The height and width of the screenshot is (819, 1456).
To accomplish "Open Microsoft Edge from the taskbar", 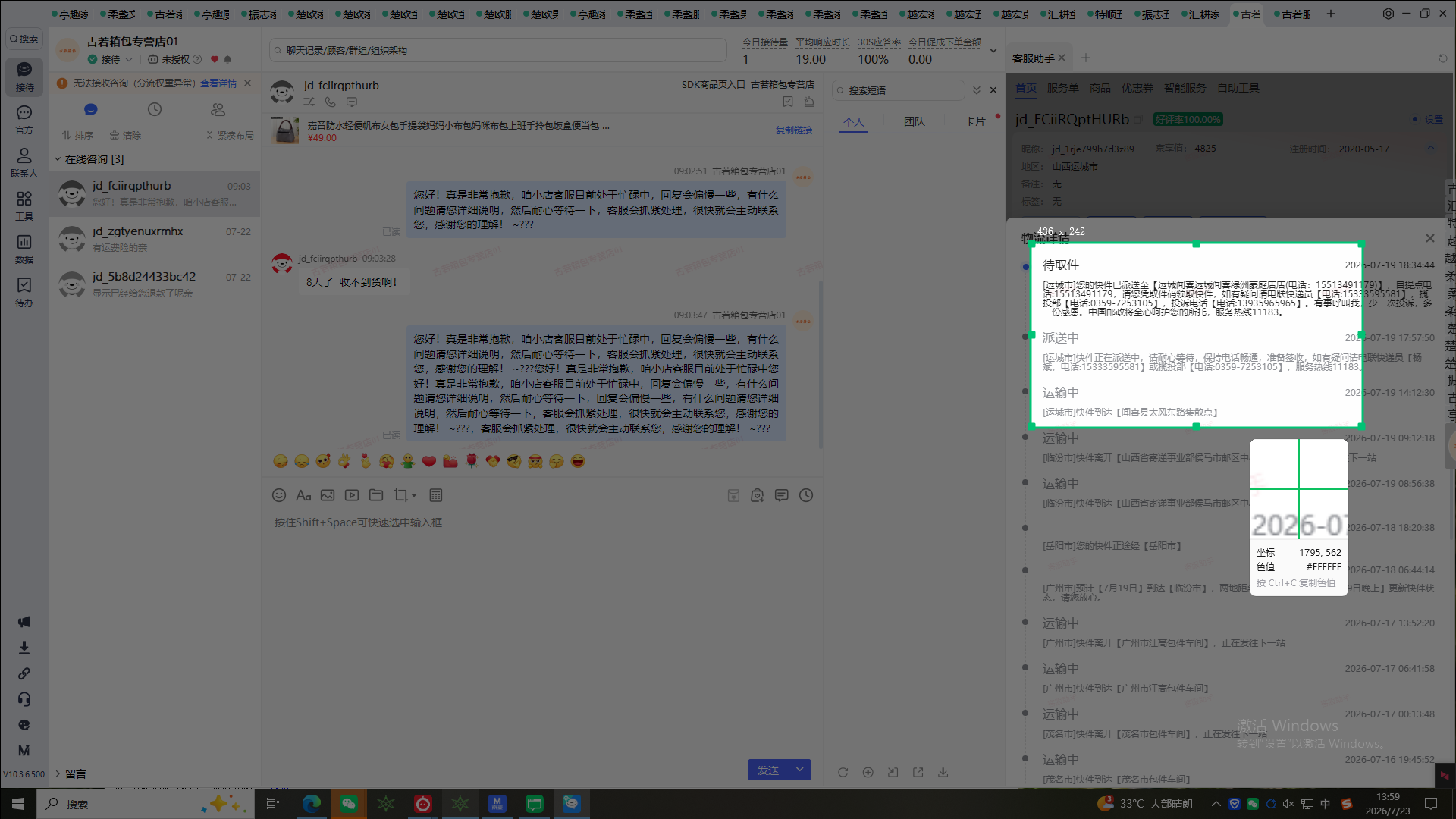I will click(x=311, y=804).
